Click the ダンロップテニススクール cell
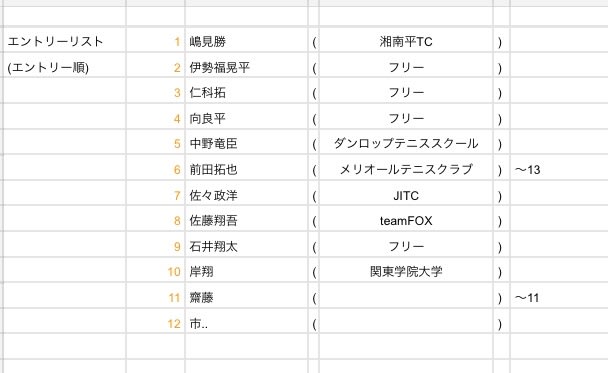Image resolution: width=608 pixels, height=373 pixels. pyautogui.click(x=406, y=143)
